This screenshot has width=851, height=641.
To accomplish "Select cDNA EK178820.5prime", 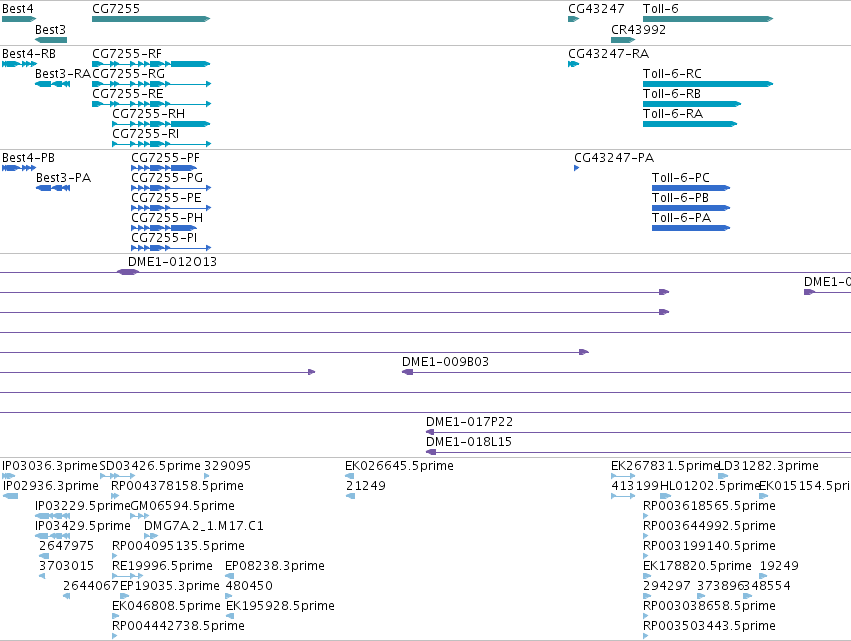I will 645,576.
